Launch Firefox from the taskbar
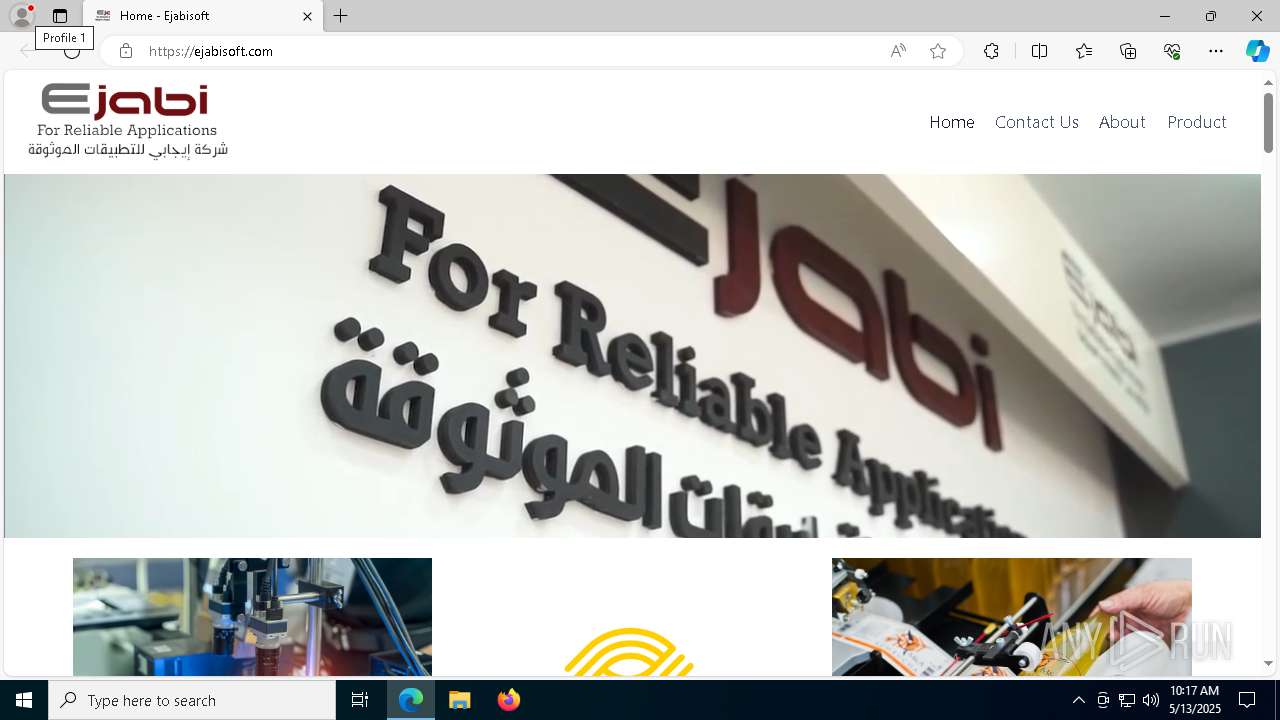1280x720 pixels. coord(509,700)
